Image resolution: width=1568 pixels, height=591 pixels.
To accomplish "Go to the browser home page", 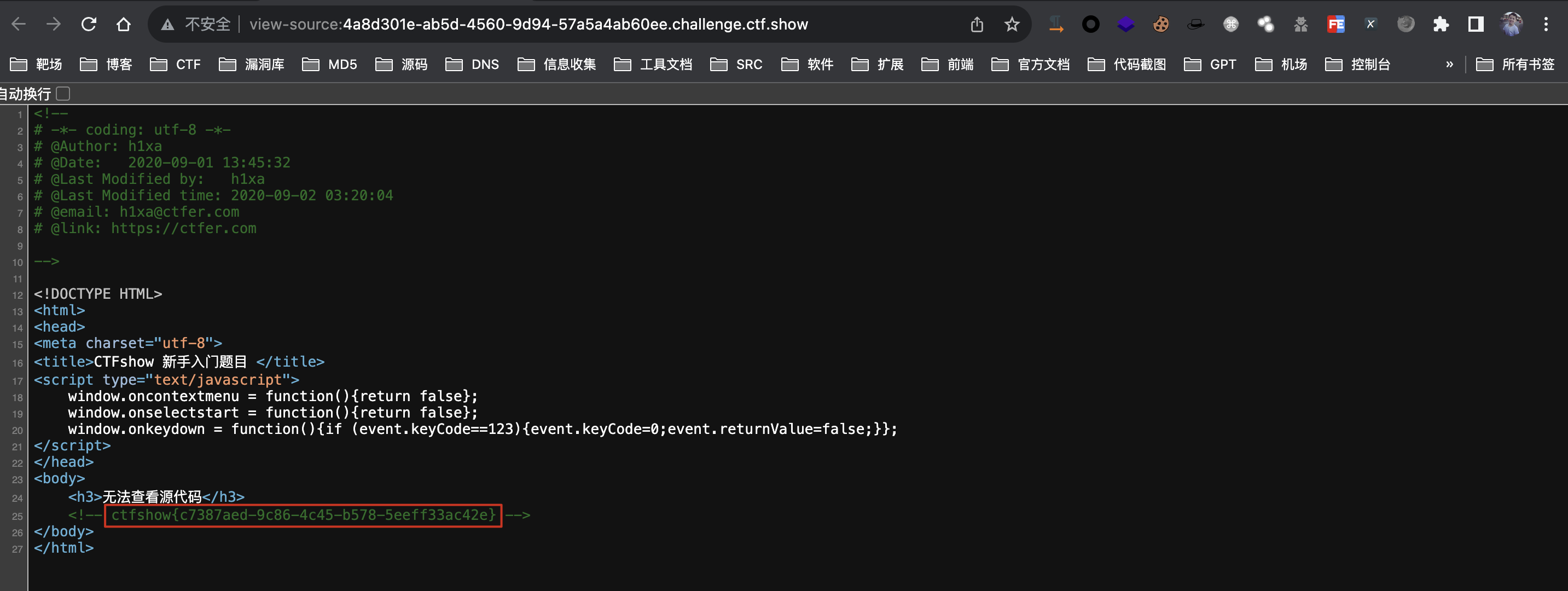I will [124, 24].
